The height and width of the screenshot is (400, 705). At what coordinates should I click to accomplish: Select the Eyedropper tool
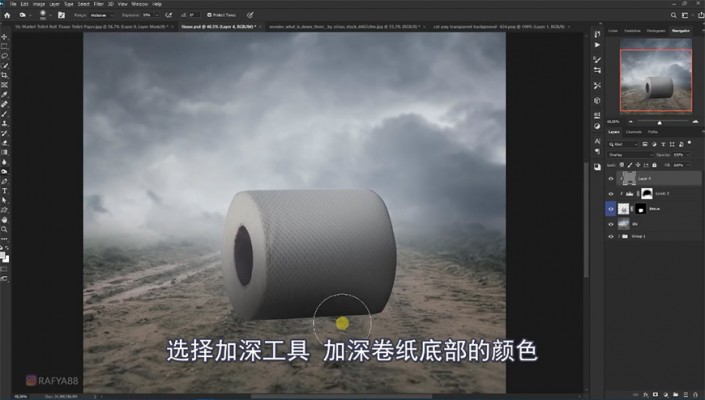point(4,94)
